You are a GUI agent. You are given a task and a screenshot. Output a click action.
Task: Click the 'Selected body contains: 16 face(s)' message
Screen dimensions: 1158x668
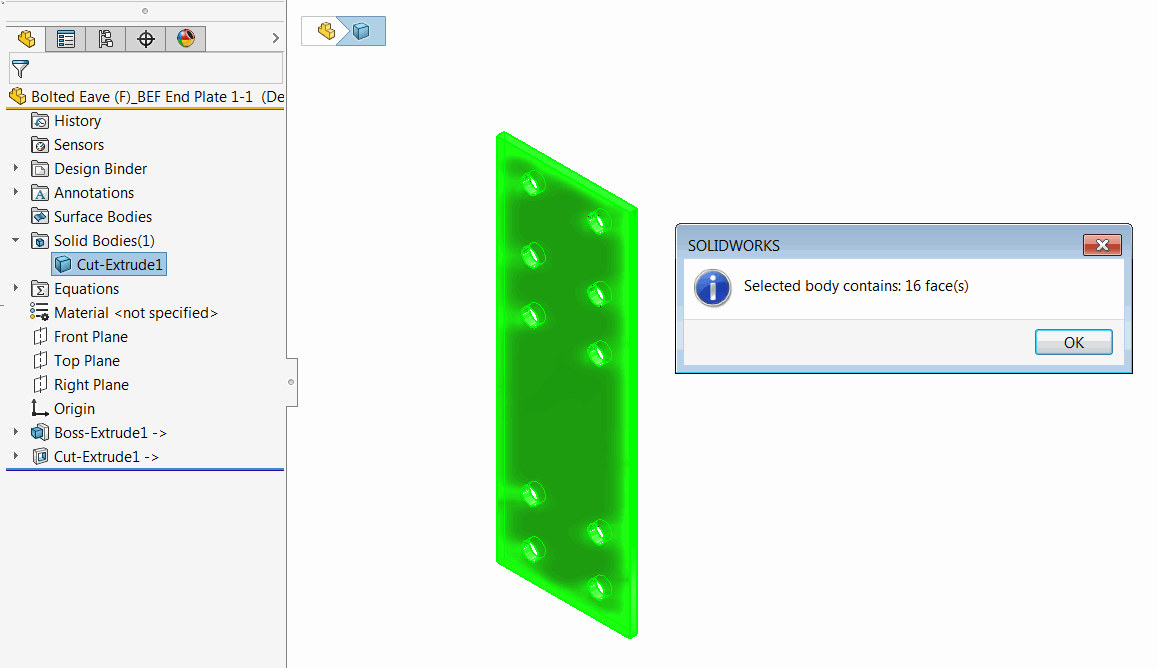click(856, 286)
